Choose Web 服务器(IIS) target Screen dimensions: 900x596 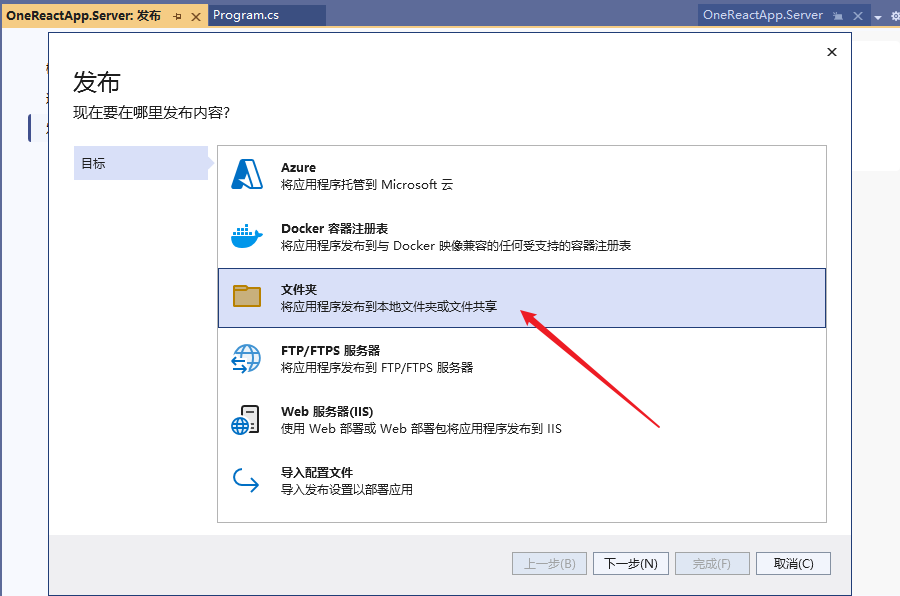point(522,420)
